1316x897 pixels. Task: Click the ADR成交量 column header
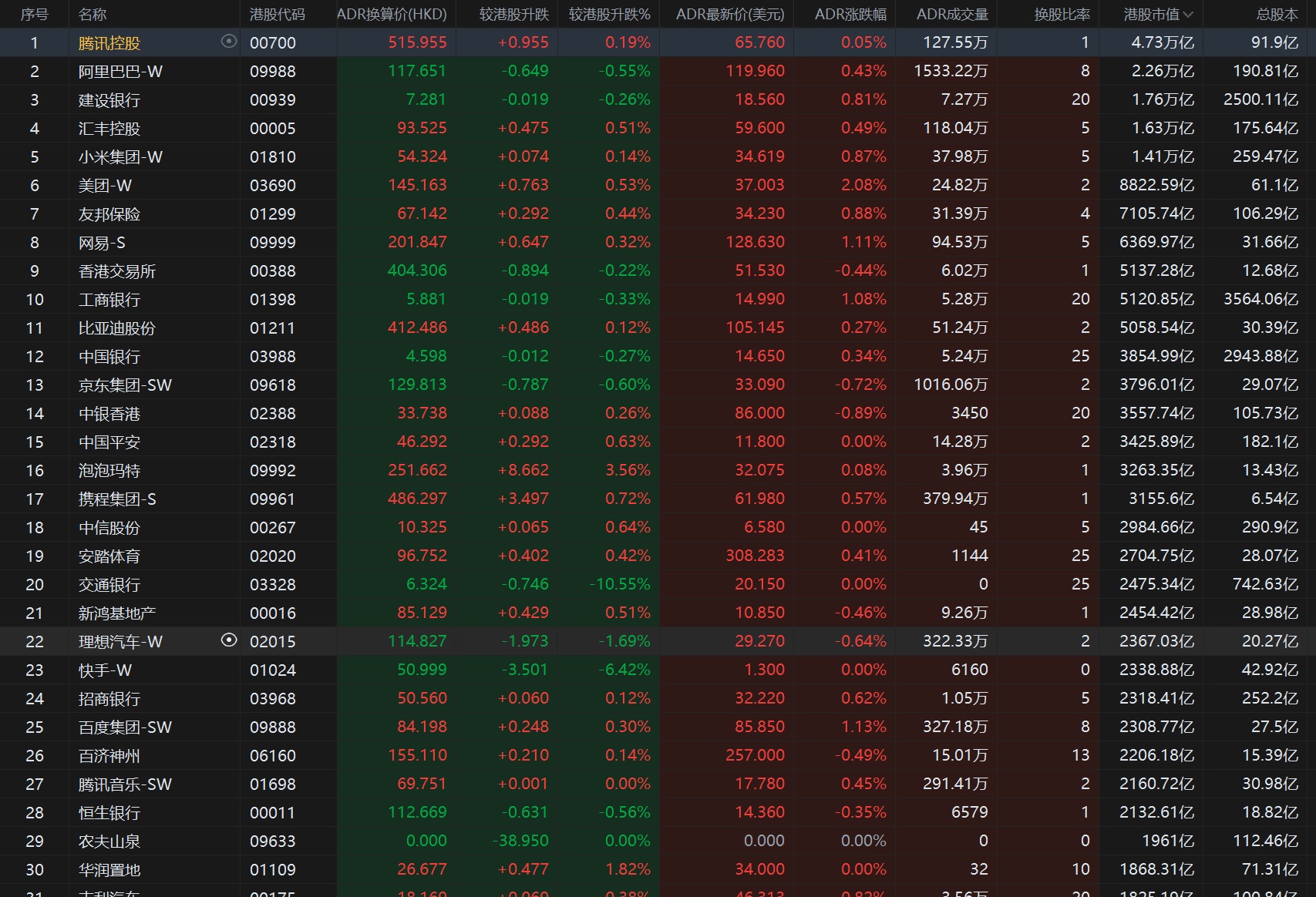[x=952, y=15]
